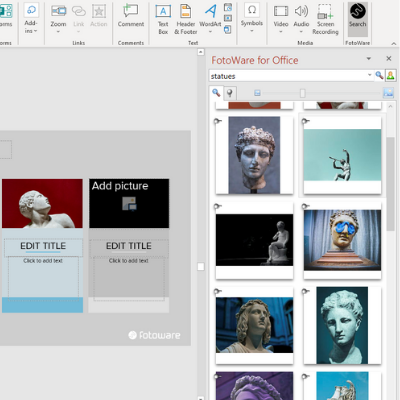The height and width of the screenshot is (400, 400).
Task: Open Header & Footer
Action: [186, 19]
